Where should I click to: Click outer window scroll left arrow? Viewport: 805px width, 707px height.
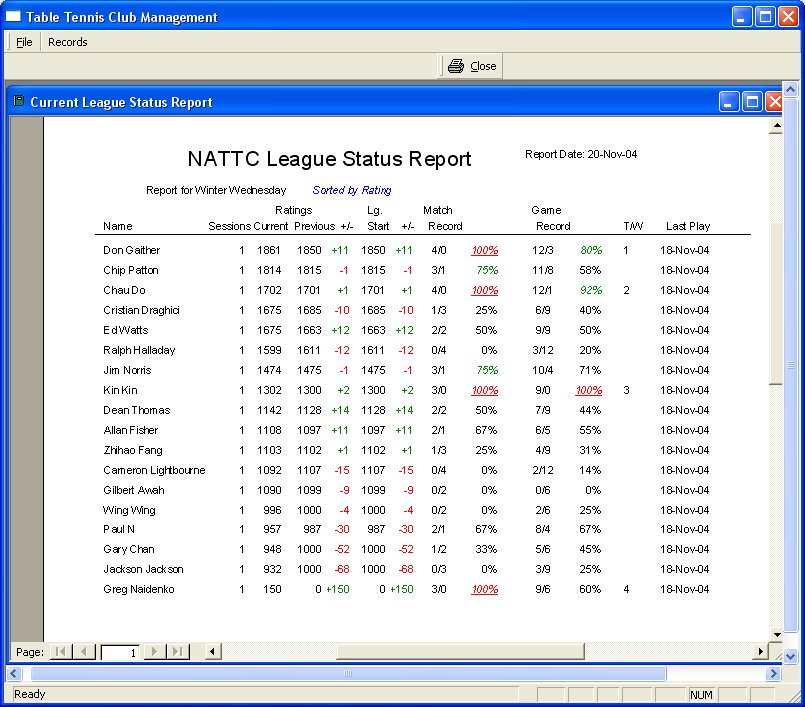coord(13,673)
